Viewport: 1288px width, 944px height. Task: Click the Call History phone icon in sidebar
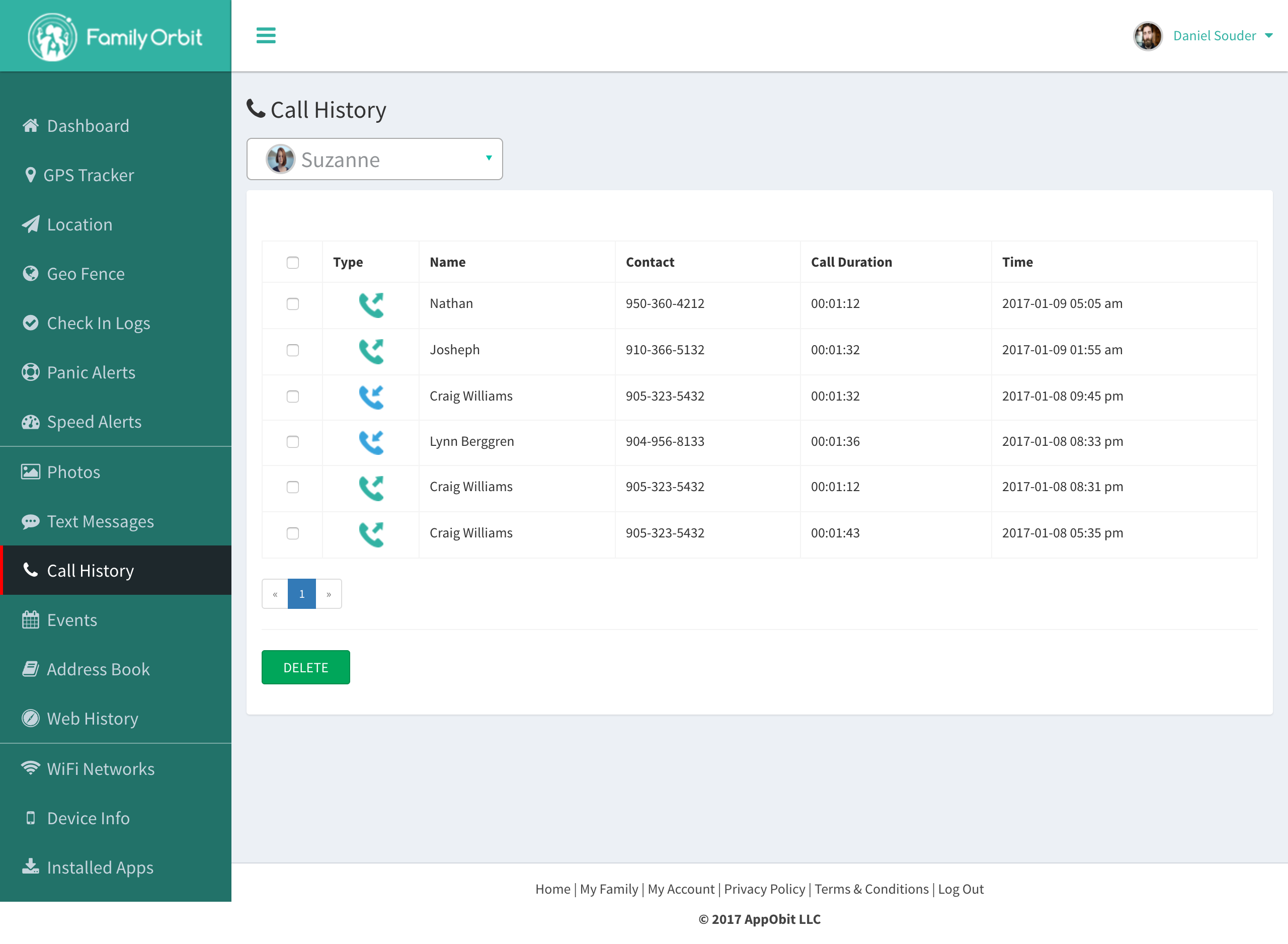[30, 570]
